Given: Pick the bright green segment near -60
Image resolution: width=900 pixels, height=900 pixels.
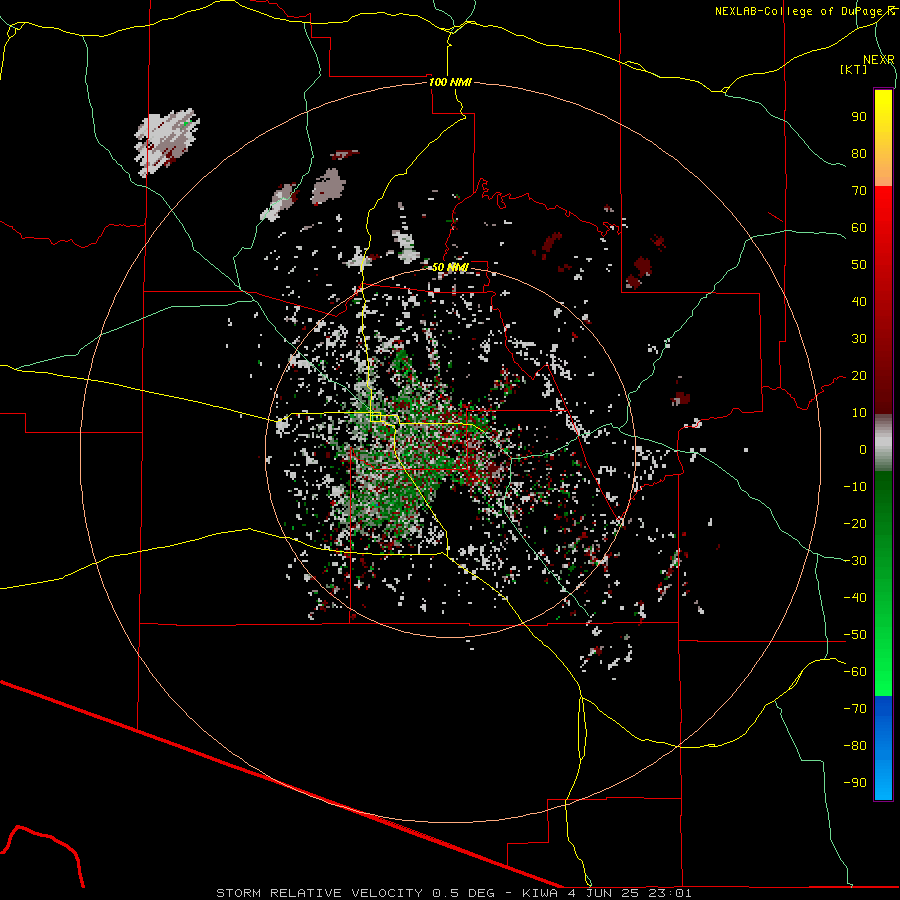Looking at the screenshot, I should point(883,672).
